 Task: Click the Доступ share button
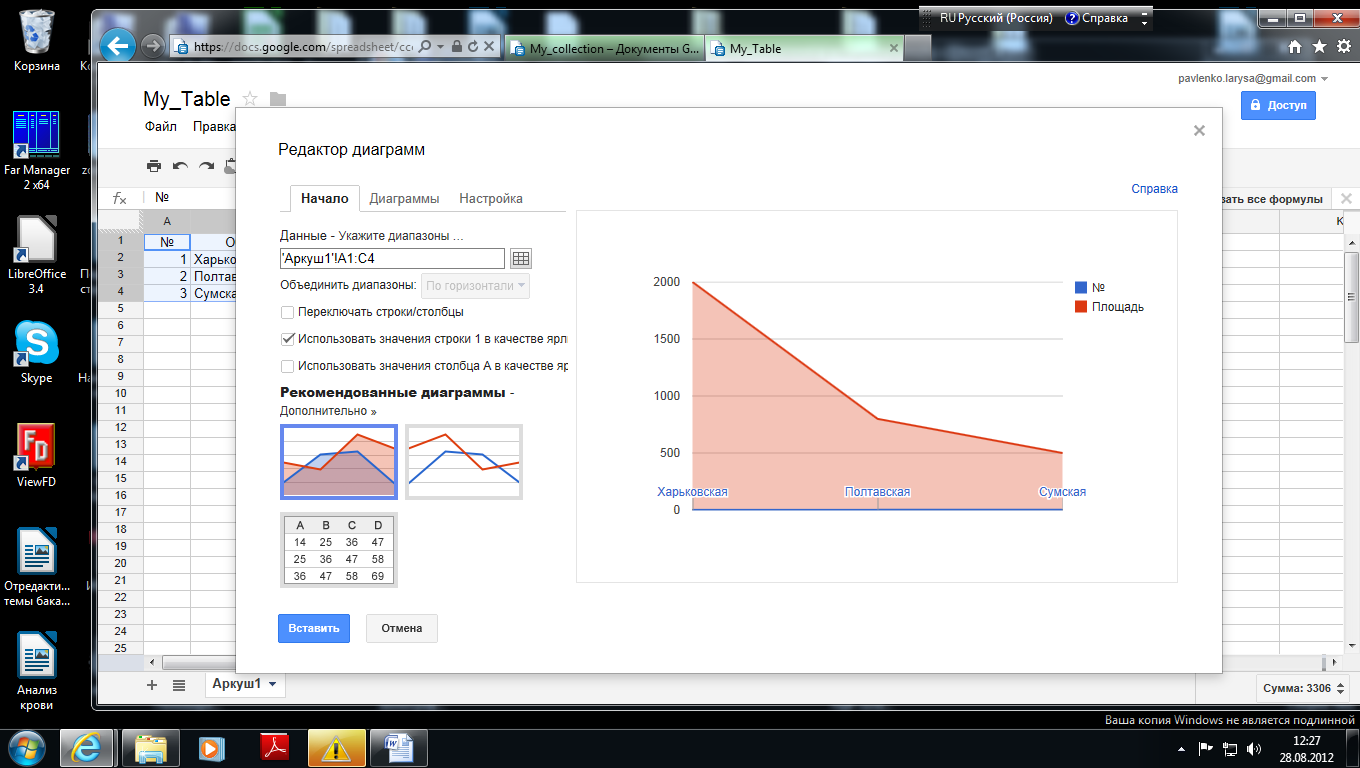tap(1278, 105)
